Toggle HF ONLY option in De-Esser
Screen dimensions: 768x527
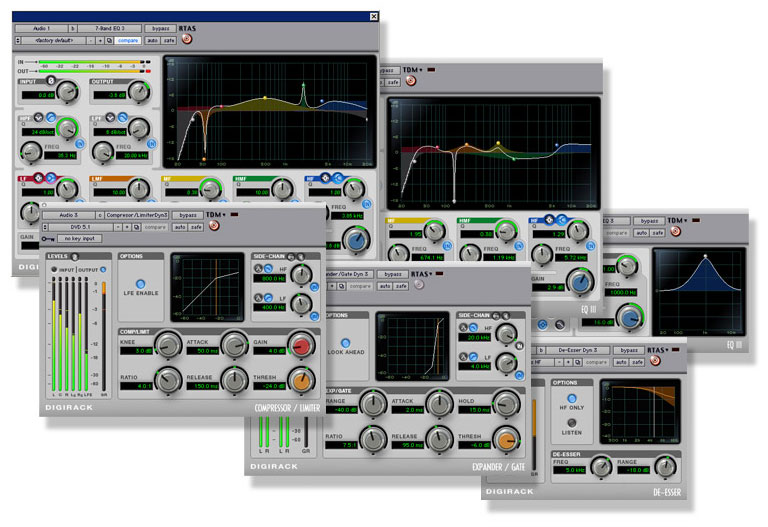572,398
